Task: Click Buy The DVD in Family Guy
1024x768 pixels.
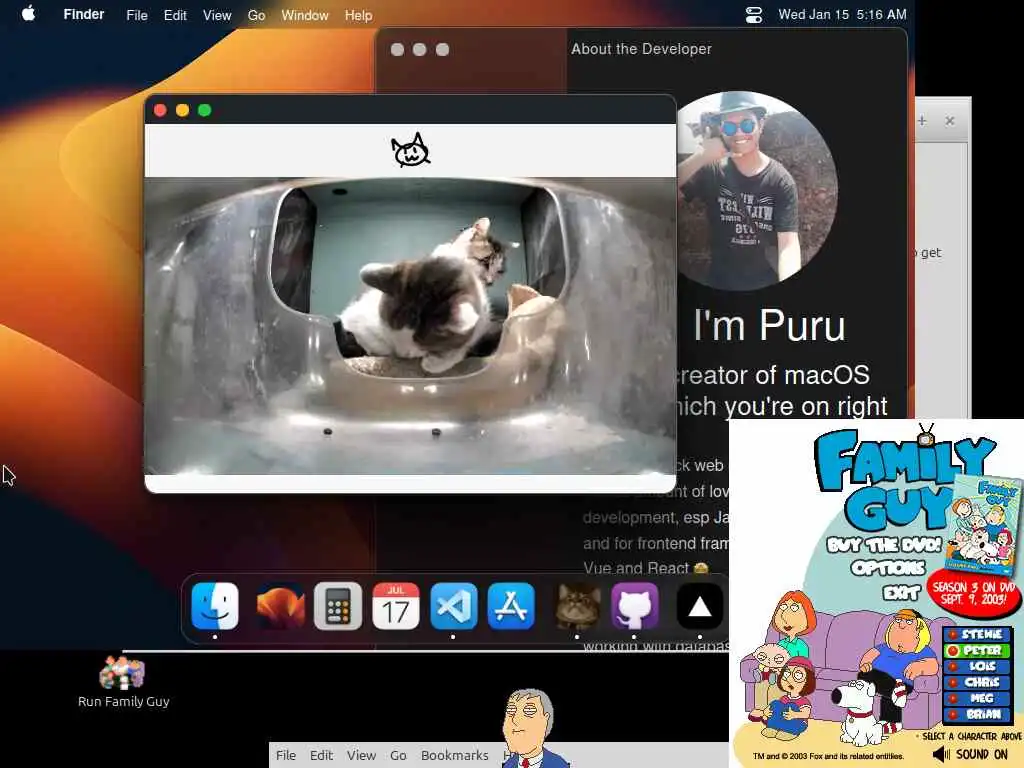Action: tap(885, 545)
